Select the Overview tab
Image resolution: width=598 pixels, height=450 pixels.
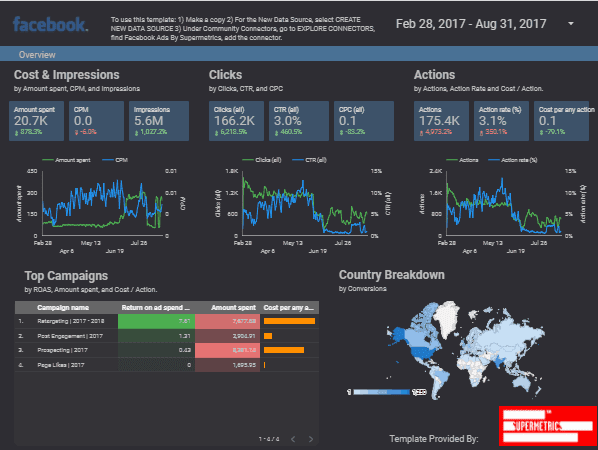[37, 55]
